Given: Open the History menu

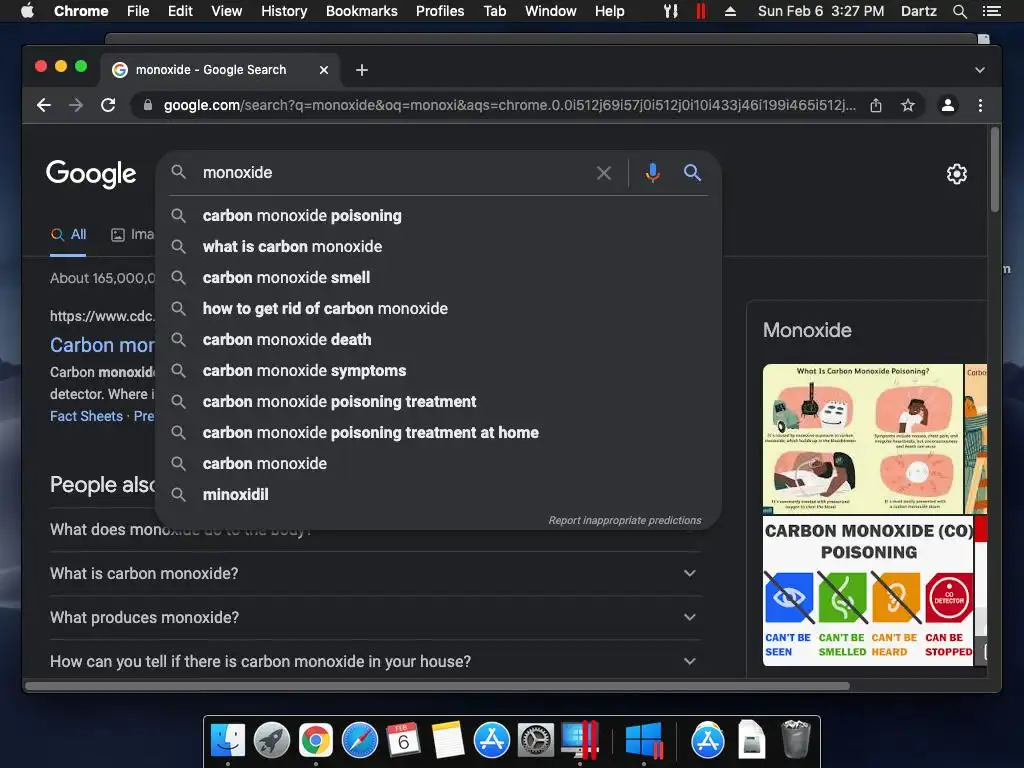Looking at the screenshot, I should (284, 11).
